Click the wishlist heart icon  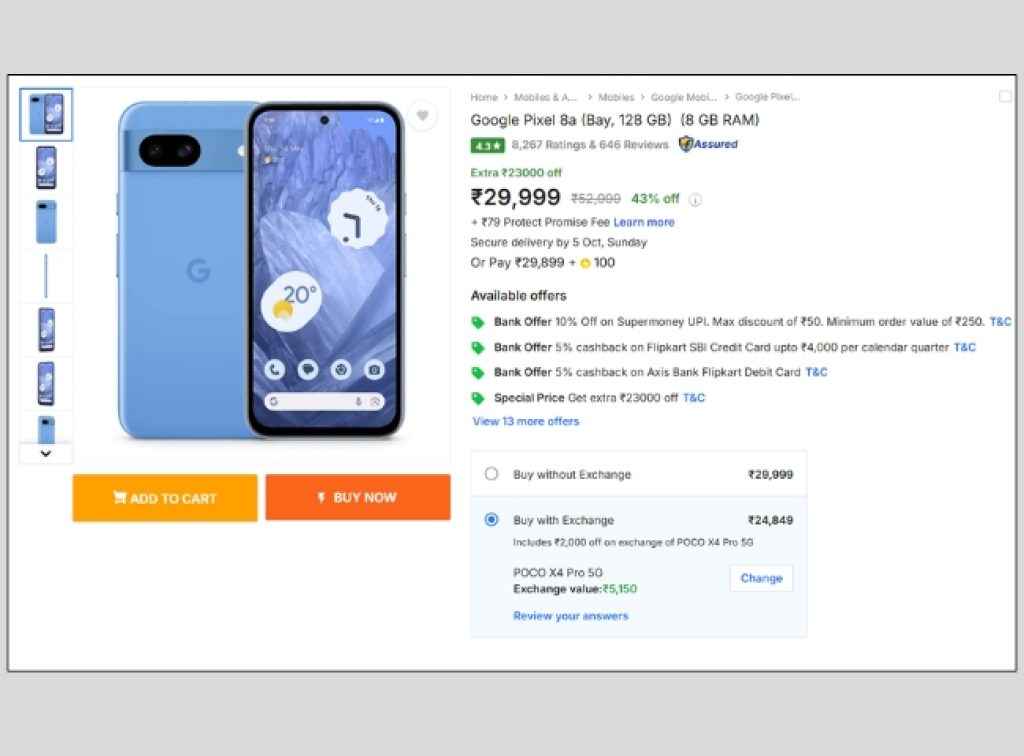click(422, 116)
